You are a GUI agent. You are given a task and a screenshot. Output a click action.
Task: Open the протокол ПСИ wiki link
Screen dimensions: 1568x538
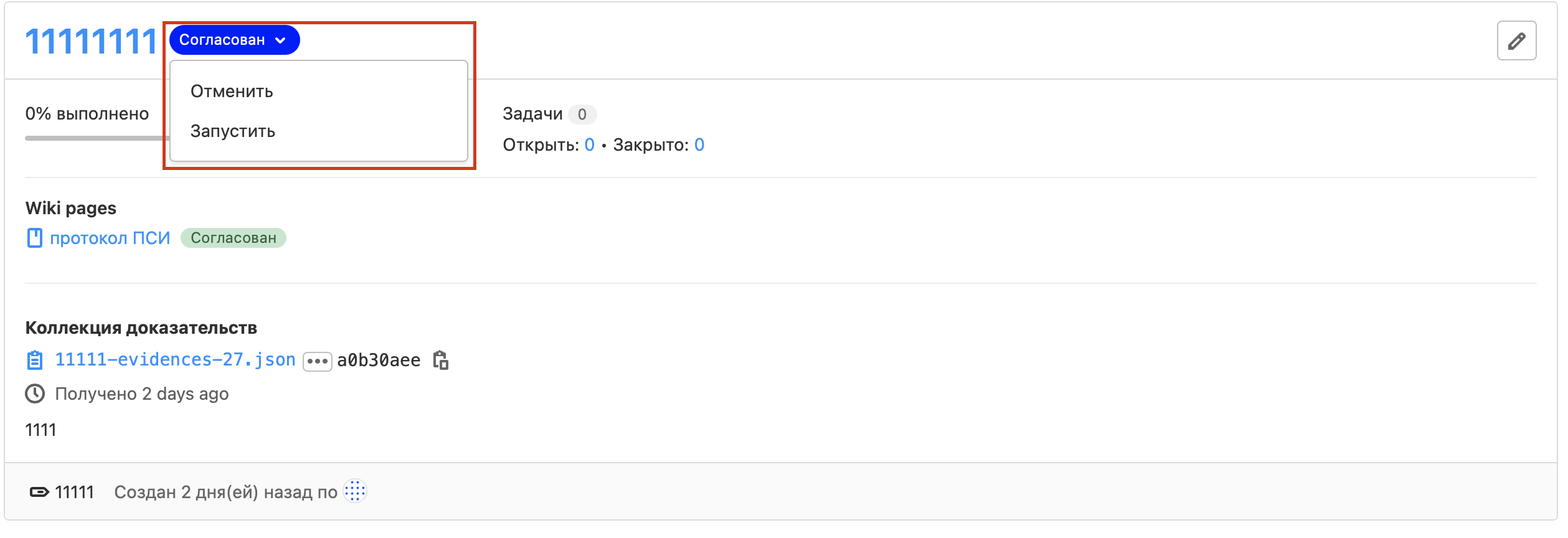point(110,238)
